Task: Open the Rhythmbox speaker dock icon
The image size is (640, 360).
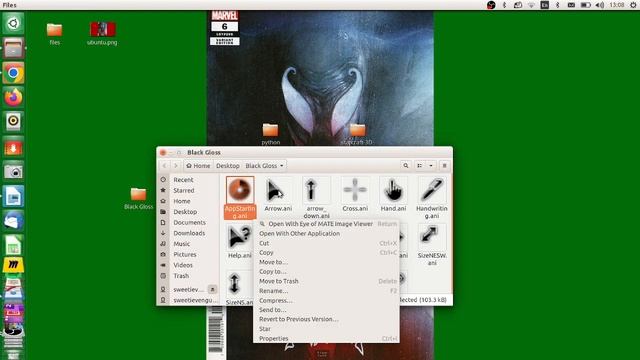Action: tap(13, 122)
